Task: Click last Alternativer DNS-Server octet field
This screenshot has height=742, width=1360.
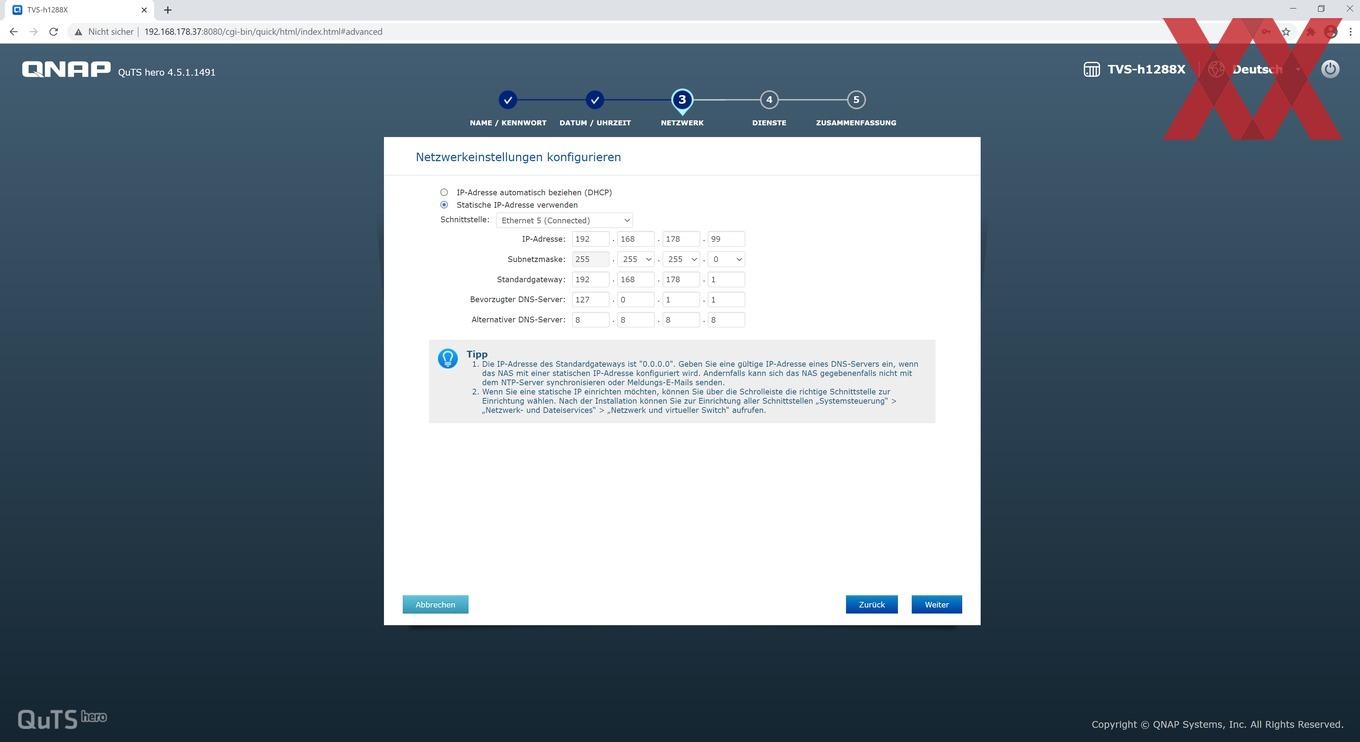Action: (x=726, y=320)
